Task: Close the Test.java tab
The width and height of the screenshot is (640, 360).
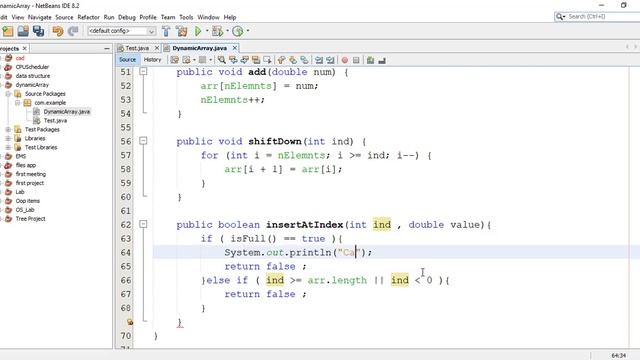Action: coord(157,48)
